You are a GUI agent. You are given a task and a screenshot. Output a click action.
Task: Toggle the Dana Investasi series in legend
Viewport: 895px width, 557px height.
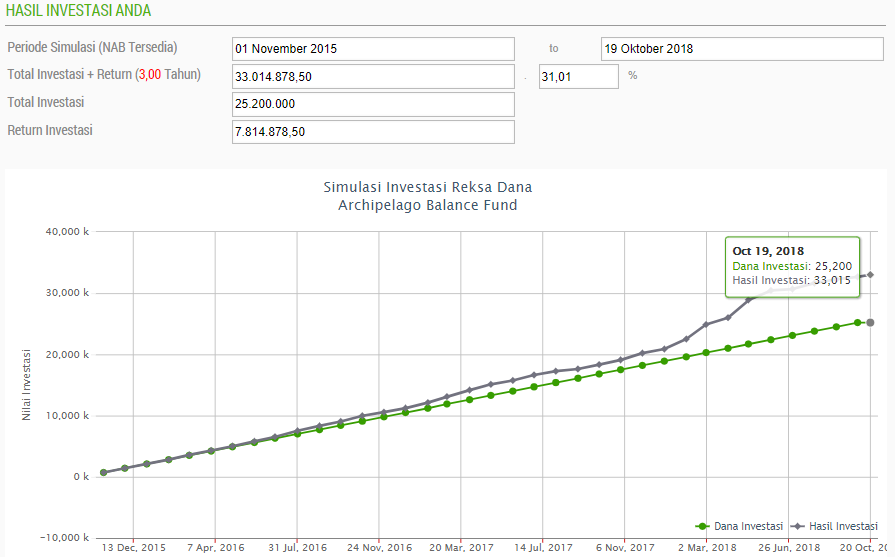tap(735, 526)
